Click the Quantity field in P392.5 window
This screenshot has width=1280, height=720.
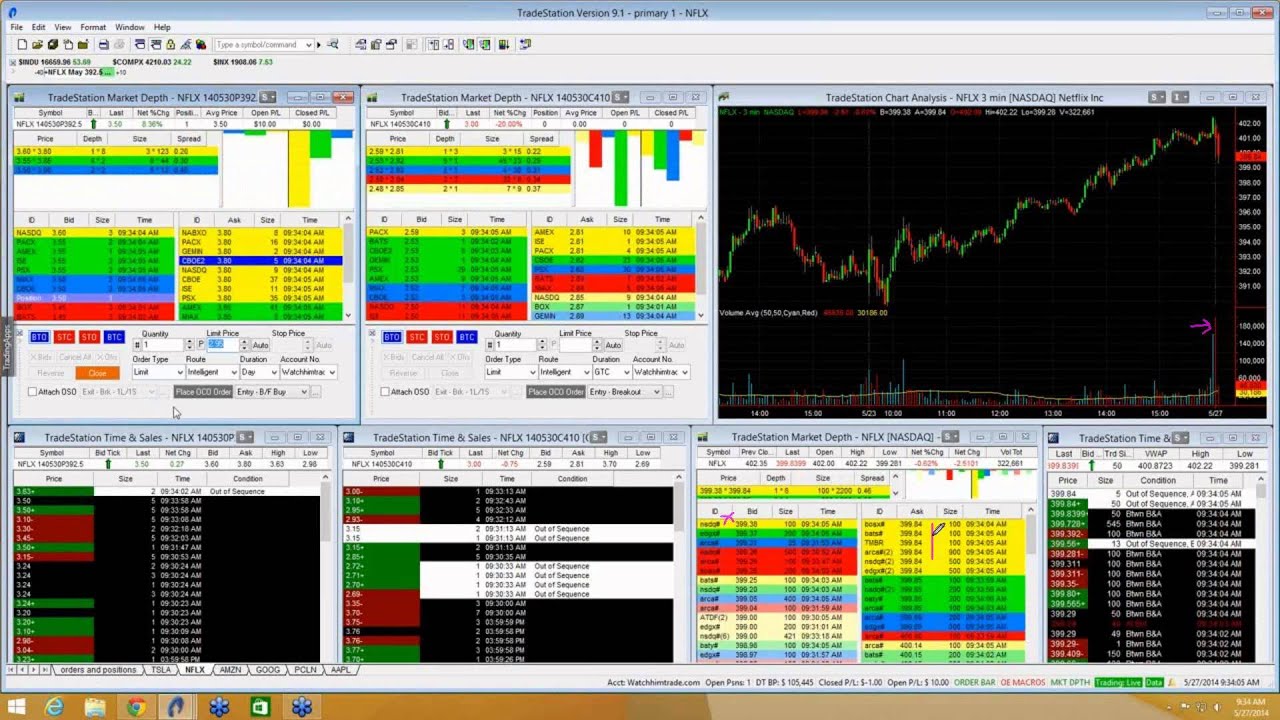point(163,345)
